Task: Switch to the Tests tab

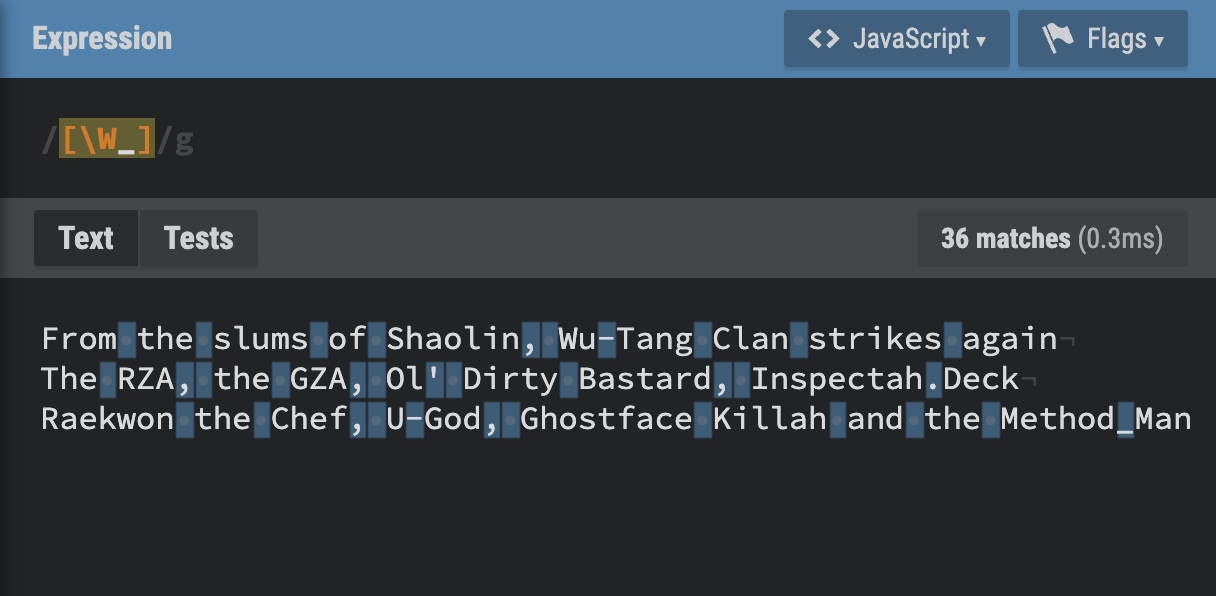Action: click(198, 238)
